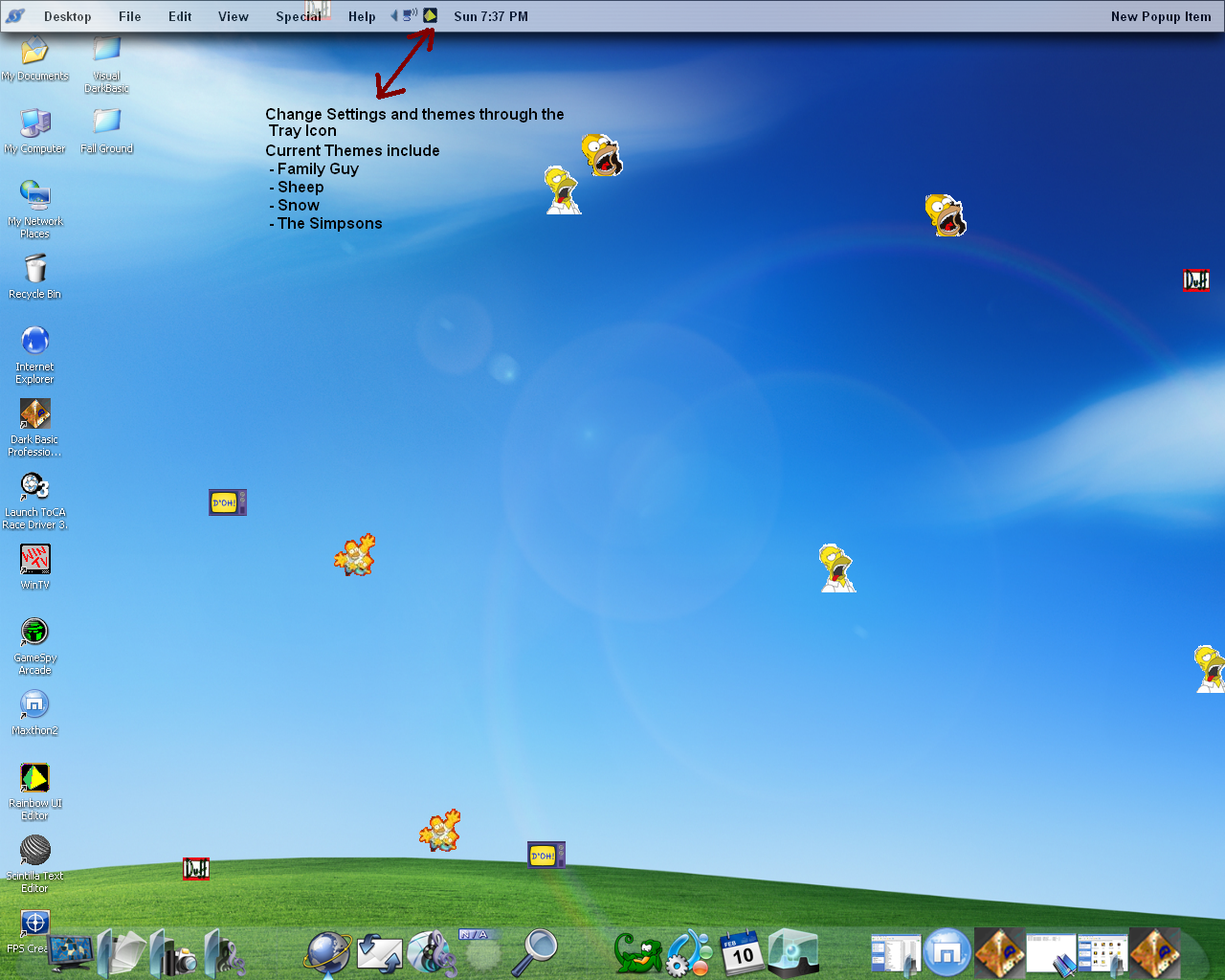
Task: Open the Fall Ground folder
Action: click(106, 131)
